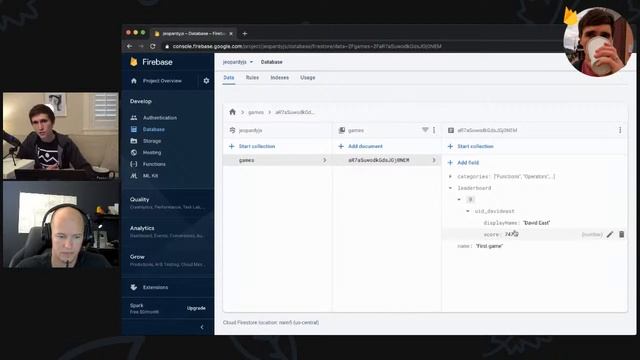Click the displayName value "David East"

(x=536, y=223)
